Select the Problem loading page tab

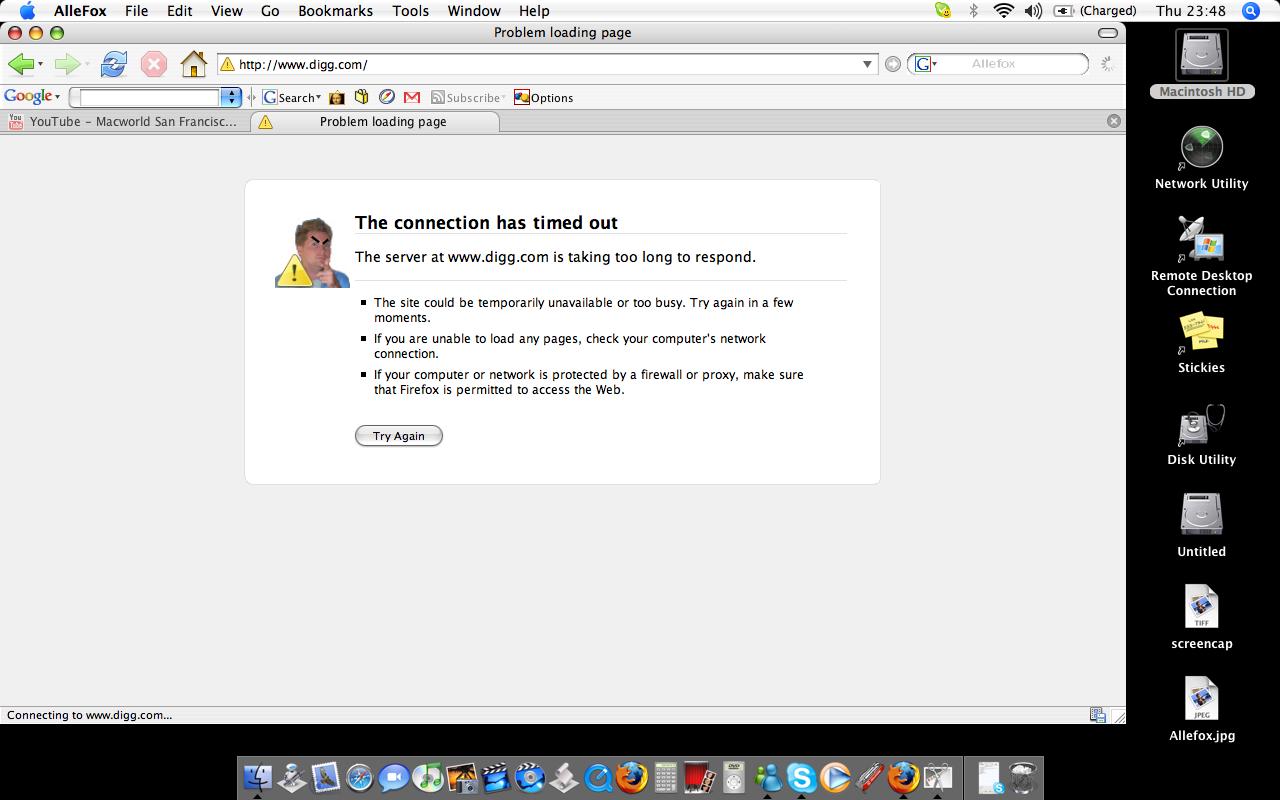(x=374, y=121)
